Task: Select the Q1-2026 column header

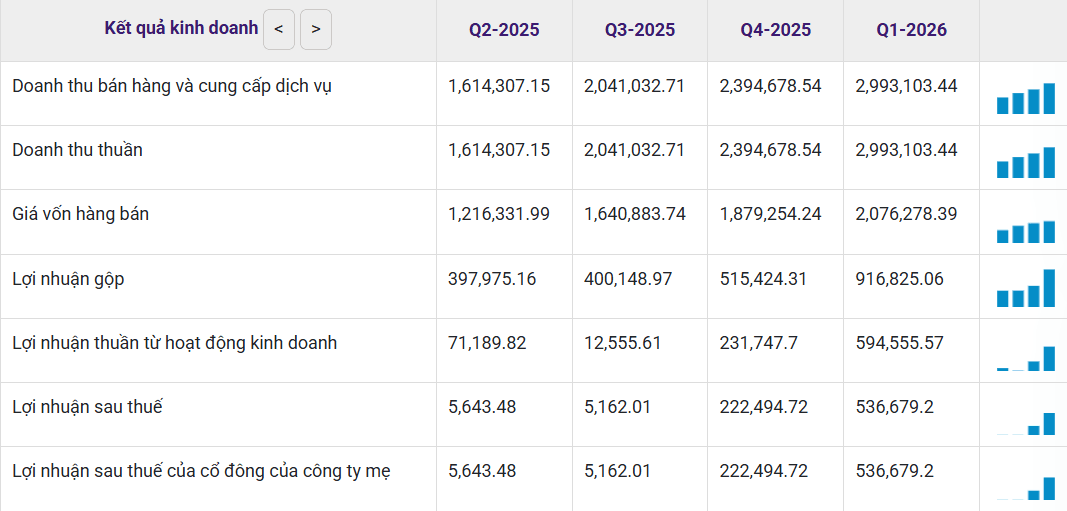Action: [911, 30]
